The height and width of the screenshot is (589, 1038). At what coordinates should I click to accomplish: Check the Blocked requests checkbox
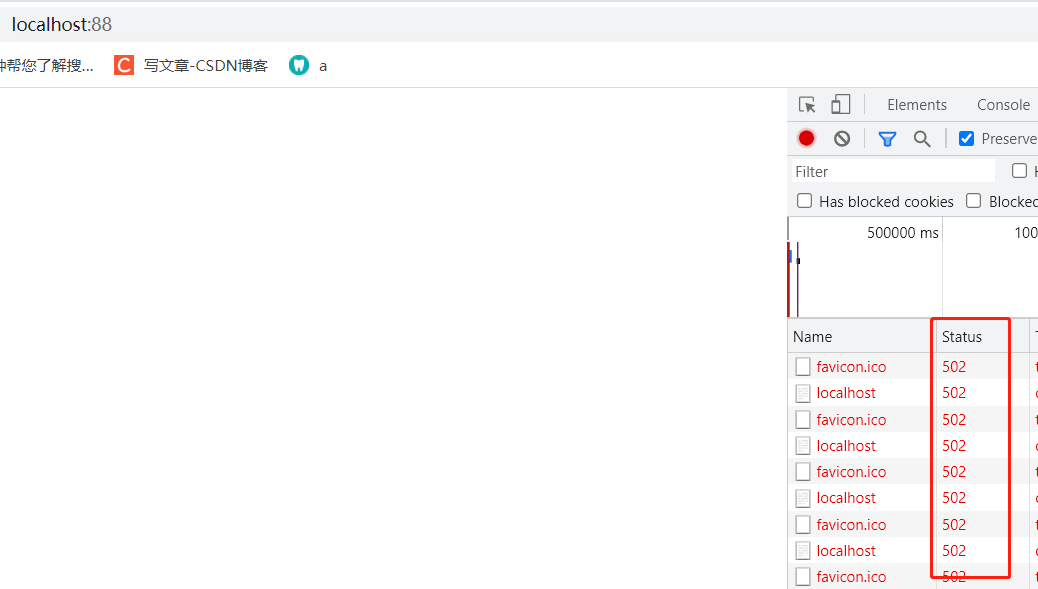[973, 201]
